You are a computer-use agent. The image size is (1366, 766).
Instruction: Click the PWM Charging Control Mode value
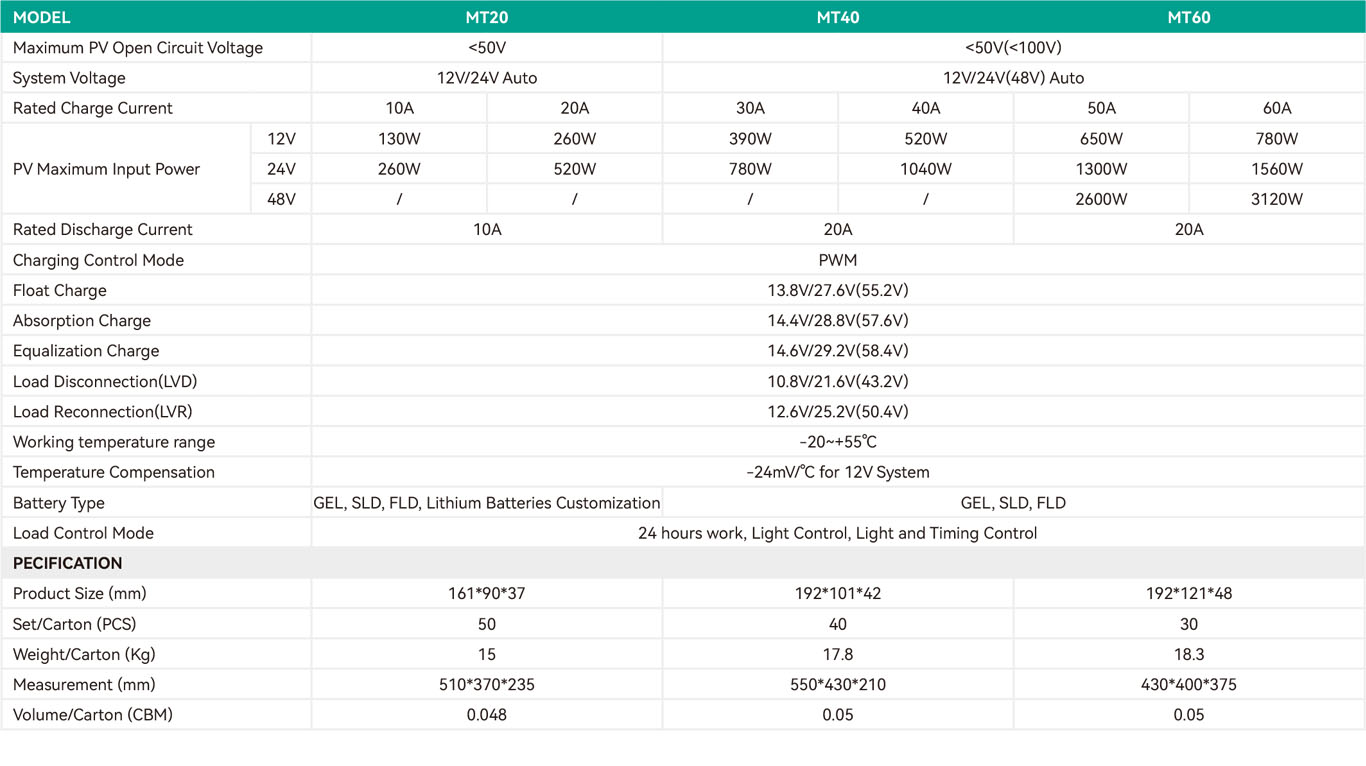838,260
